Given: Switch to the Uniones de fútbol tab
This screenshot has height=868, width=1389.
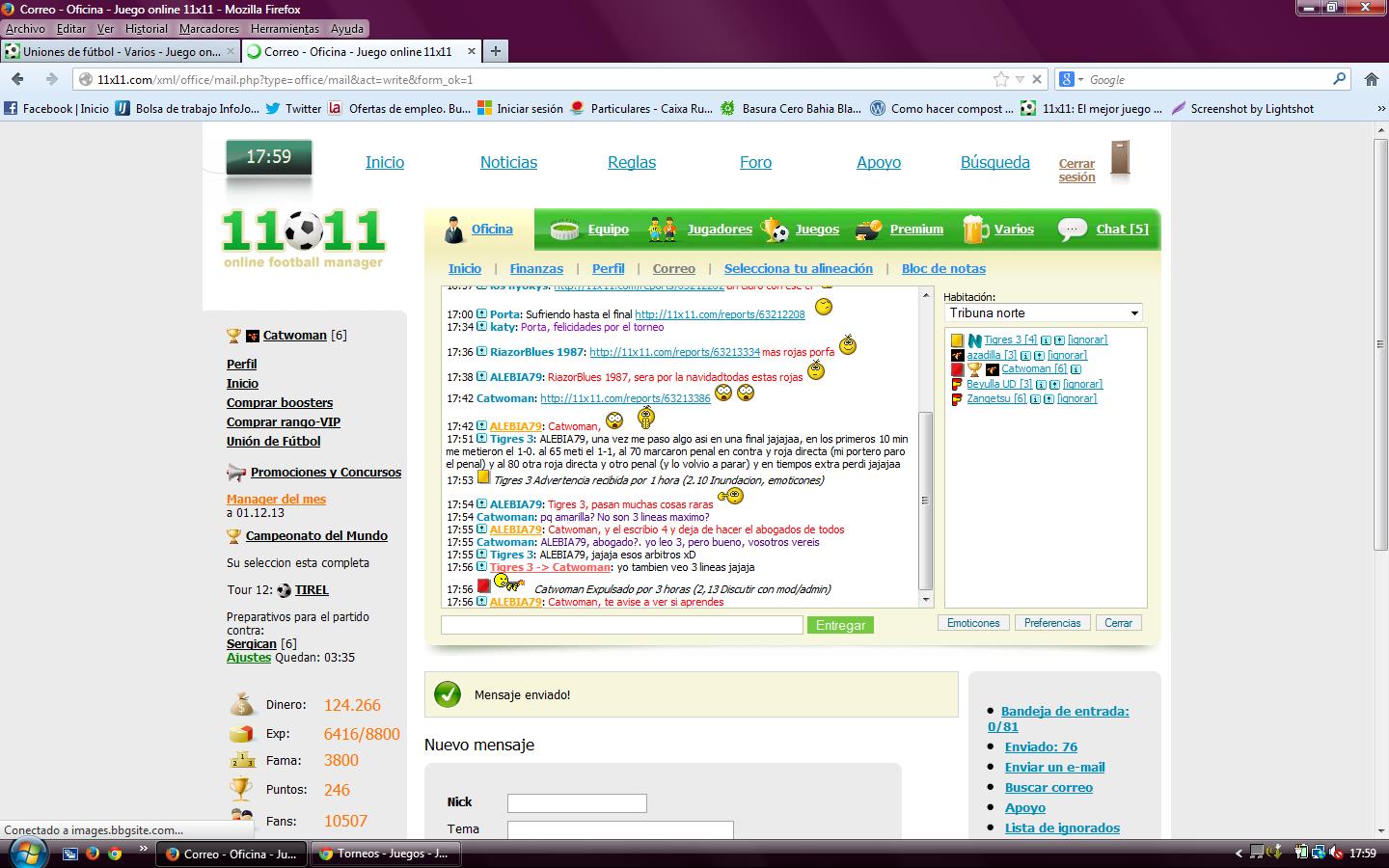Looking at the screenshot, I should pos(121,51).
